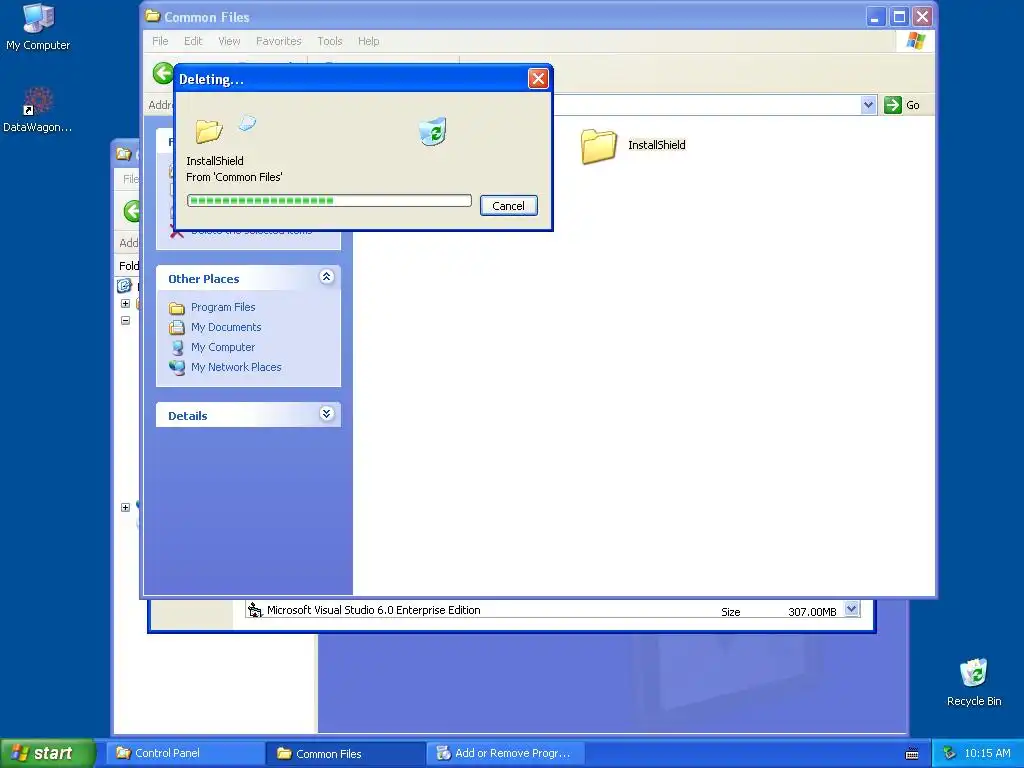Open My Network Places link
The image size is (1024, 768).
click(x=236, y=367)
